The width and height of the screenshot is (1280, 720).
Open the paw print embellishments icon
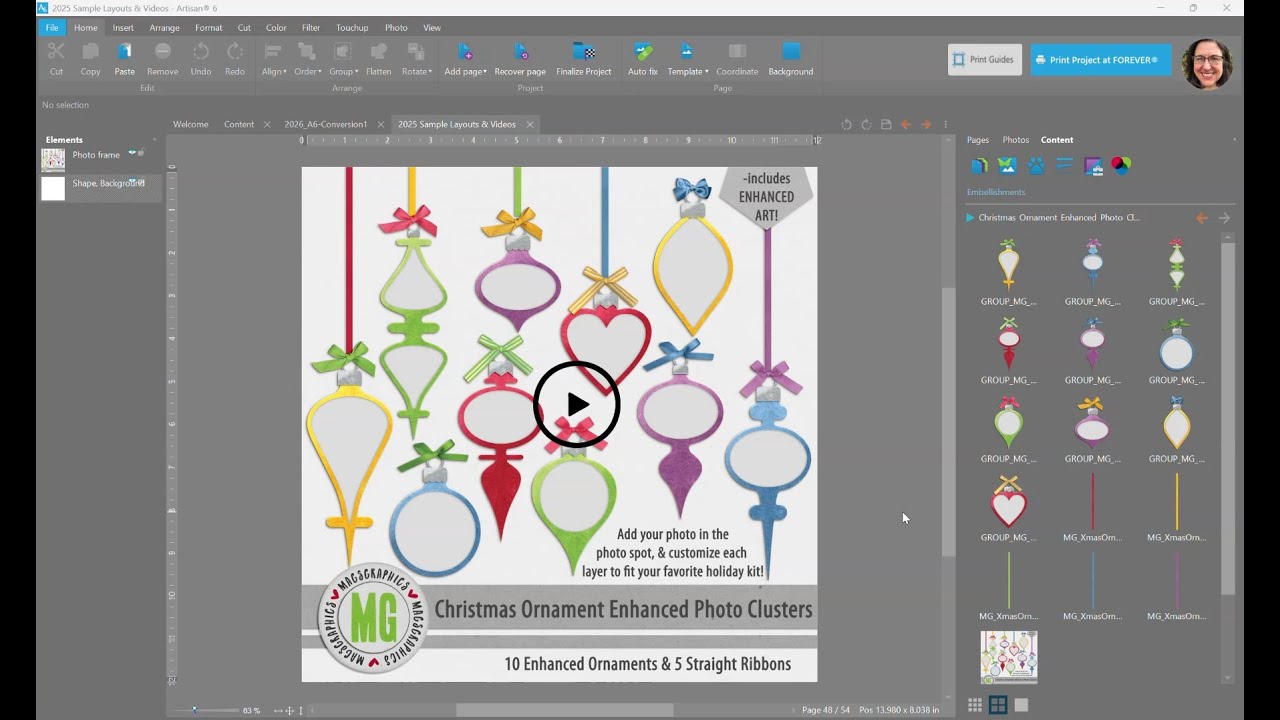[1036, 165]
